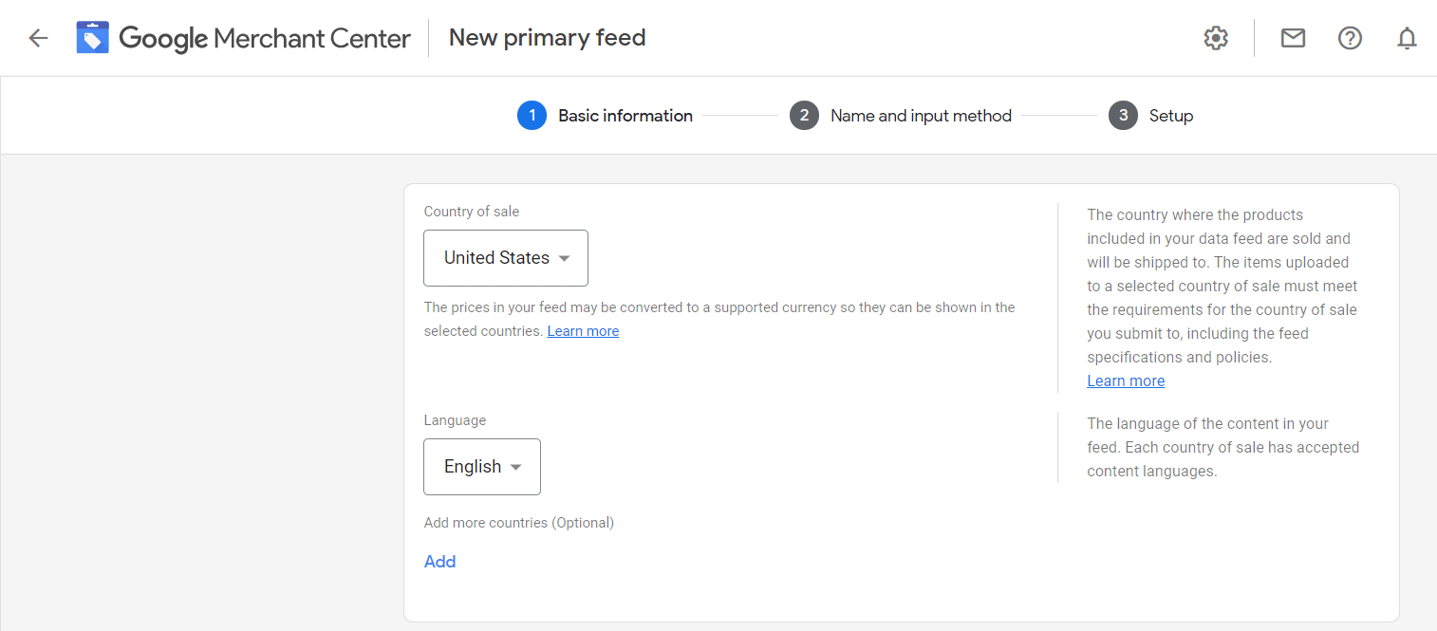The height and width of the screenshot is (631, 1437).
Task: Open the Google Merchant Center logo icon
Action: pos(92,37)
